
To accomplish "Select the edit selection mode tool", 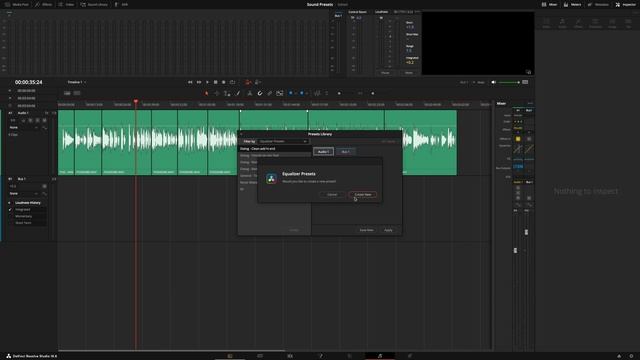I will (x=227, y=93).
